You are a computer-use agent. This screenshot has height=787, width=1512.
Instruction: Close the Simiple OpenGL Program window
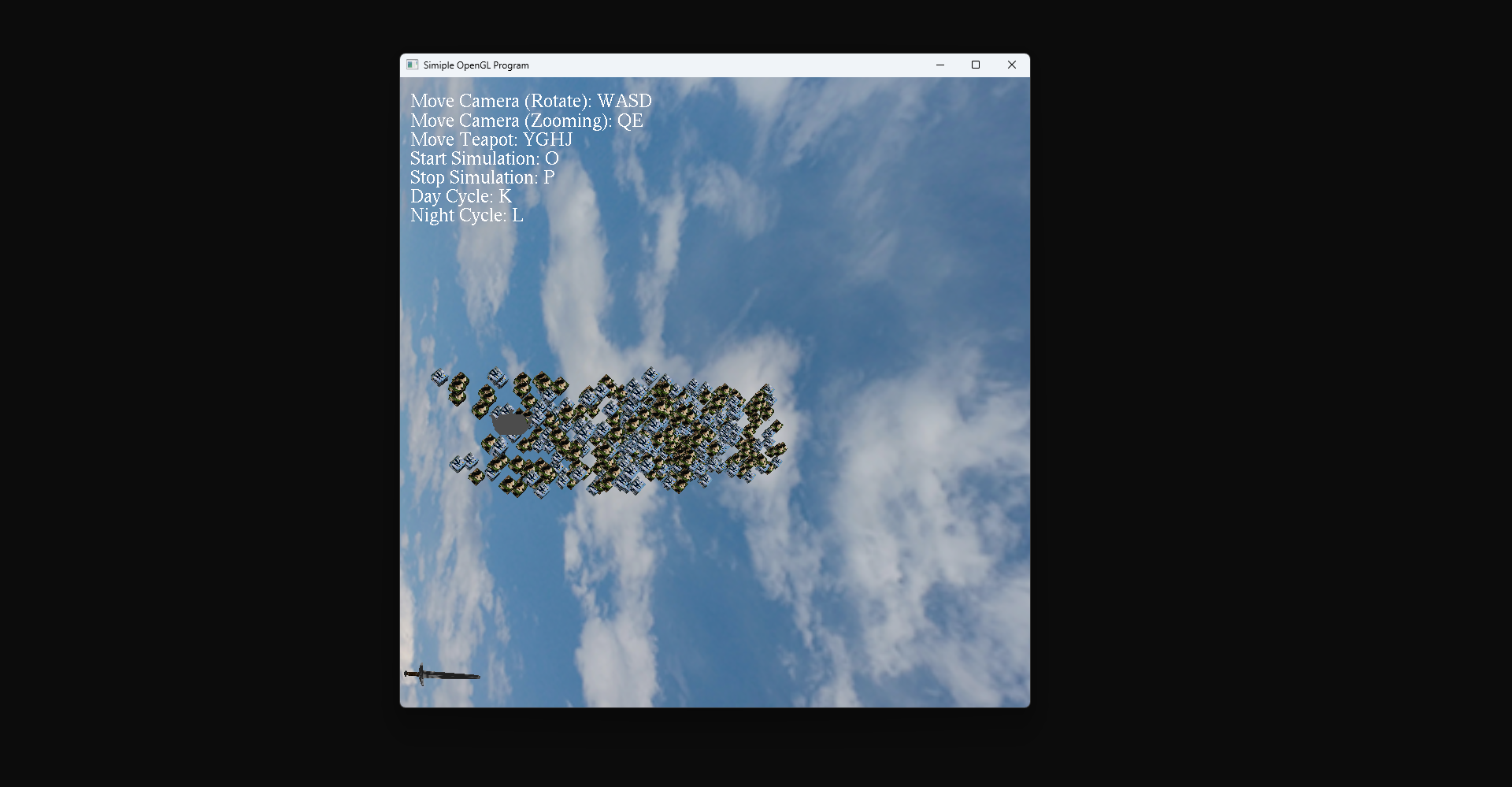pyautogui.click(x=1012, y=65)
